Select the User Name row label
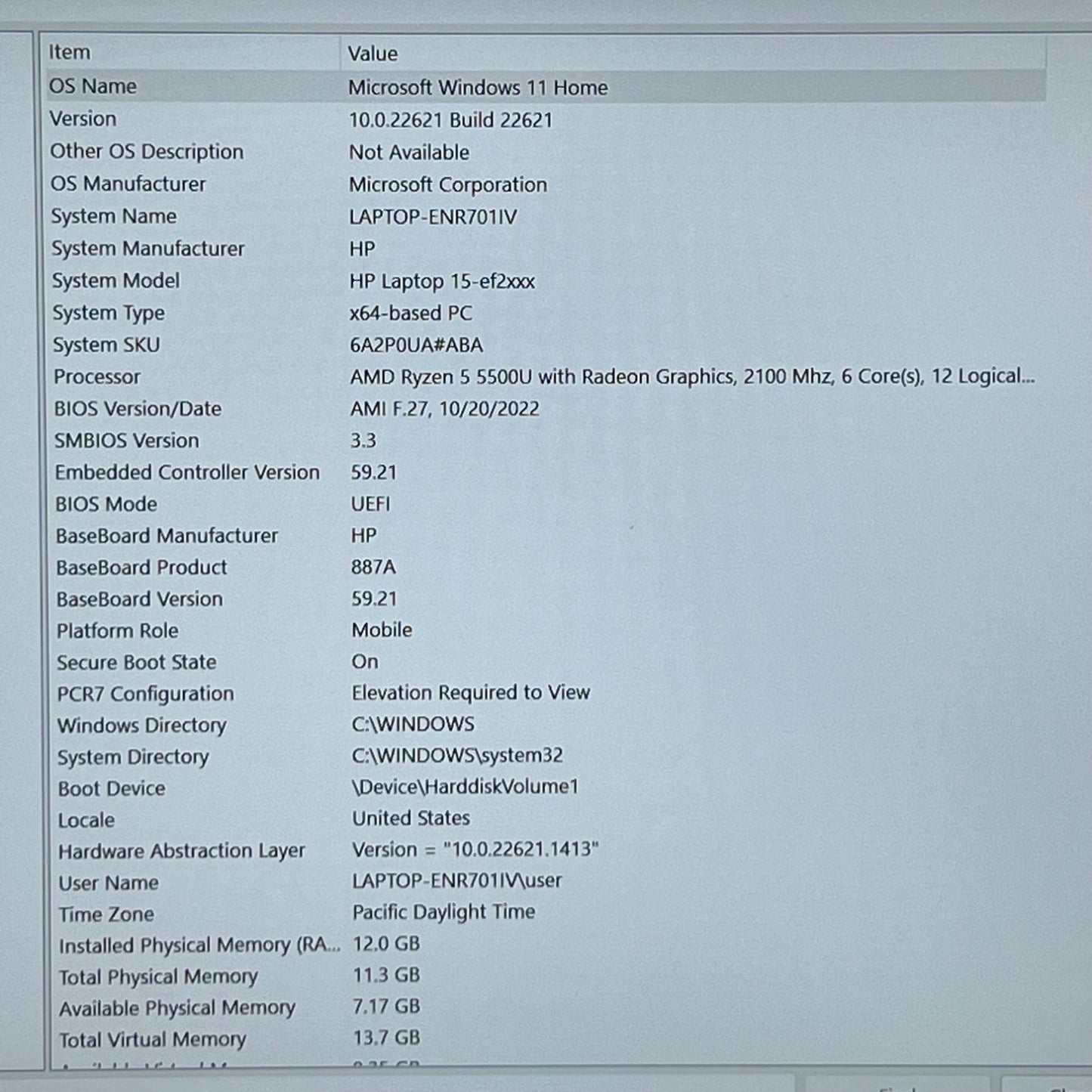Viewport: 1092px width, 1092px height. point(109,883)
